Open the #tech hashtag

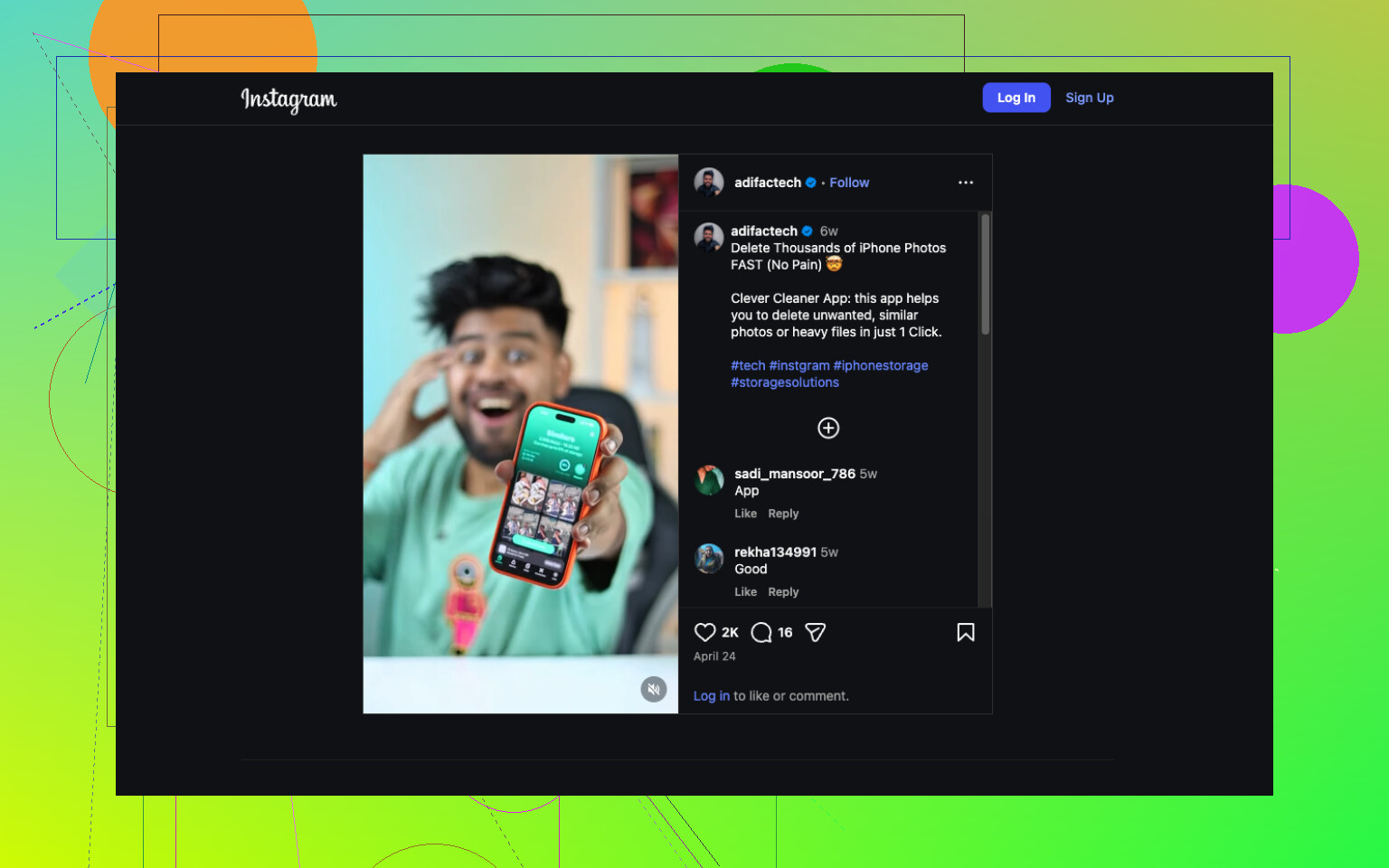click(x=748, y=365)
